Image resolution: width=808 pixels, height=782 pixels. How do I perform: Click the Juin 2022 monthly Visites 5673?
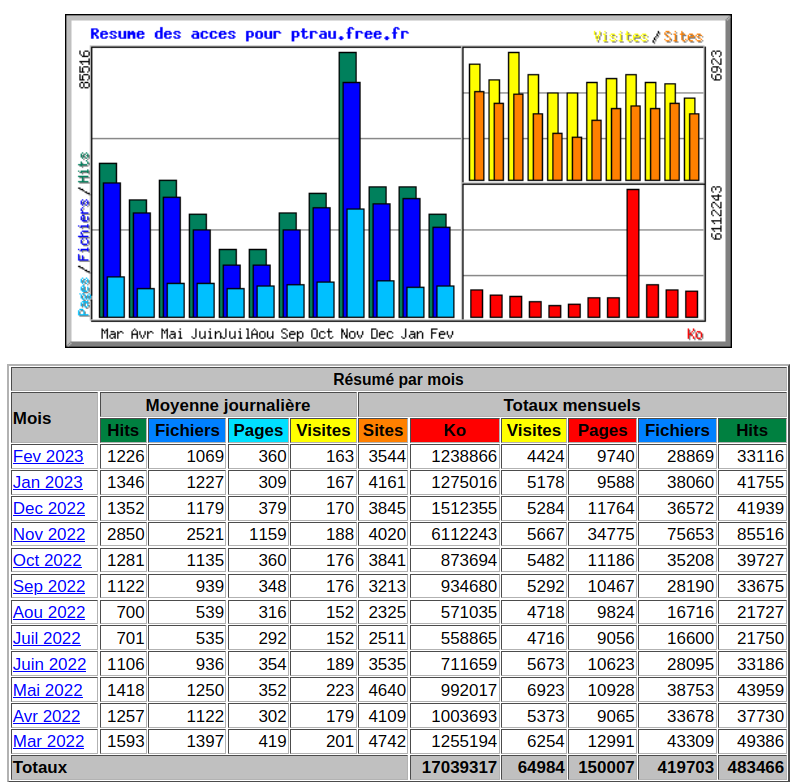click(x=545, y=665)
